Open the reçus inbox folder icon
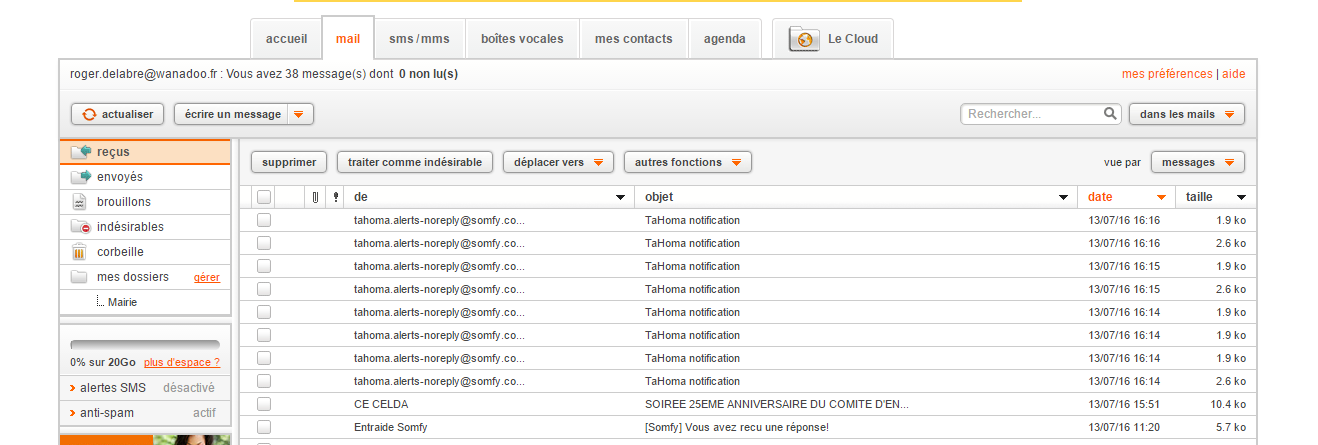 click(80, 152)
